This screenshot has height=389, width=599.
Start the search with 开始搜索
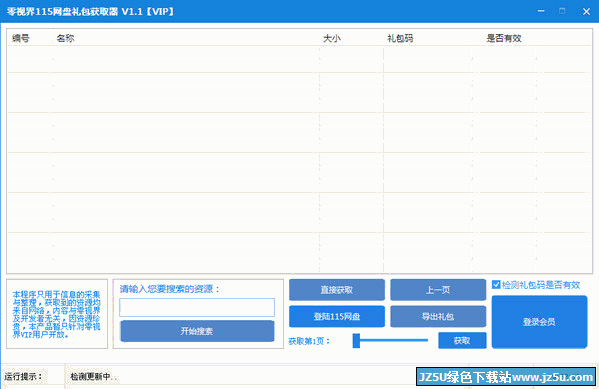197,331
